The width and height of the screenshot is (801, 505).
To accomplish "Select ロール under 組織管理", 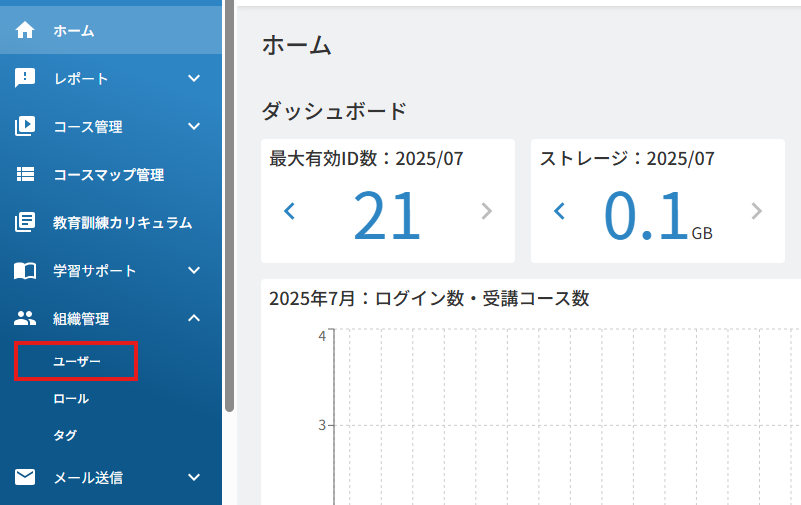I will (71, 398).
